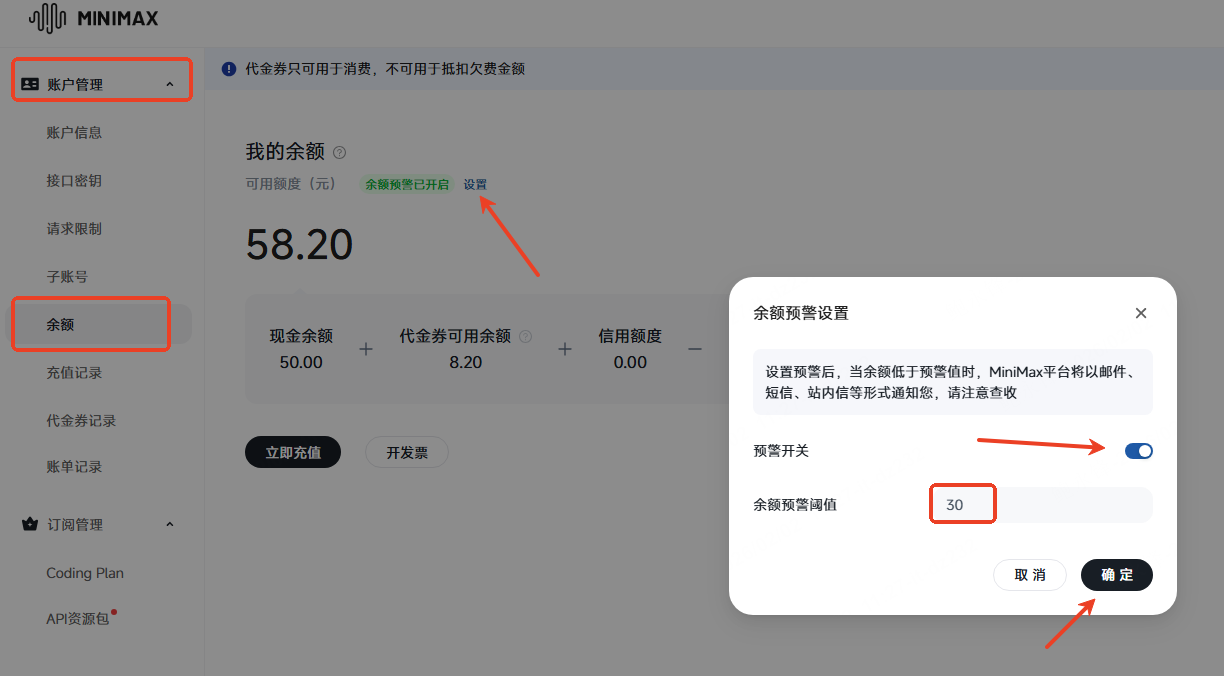This screenshot has height=676, width=1224.
Task: Toggle the 预警开关 switch off
Action: coord(1138,451)
